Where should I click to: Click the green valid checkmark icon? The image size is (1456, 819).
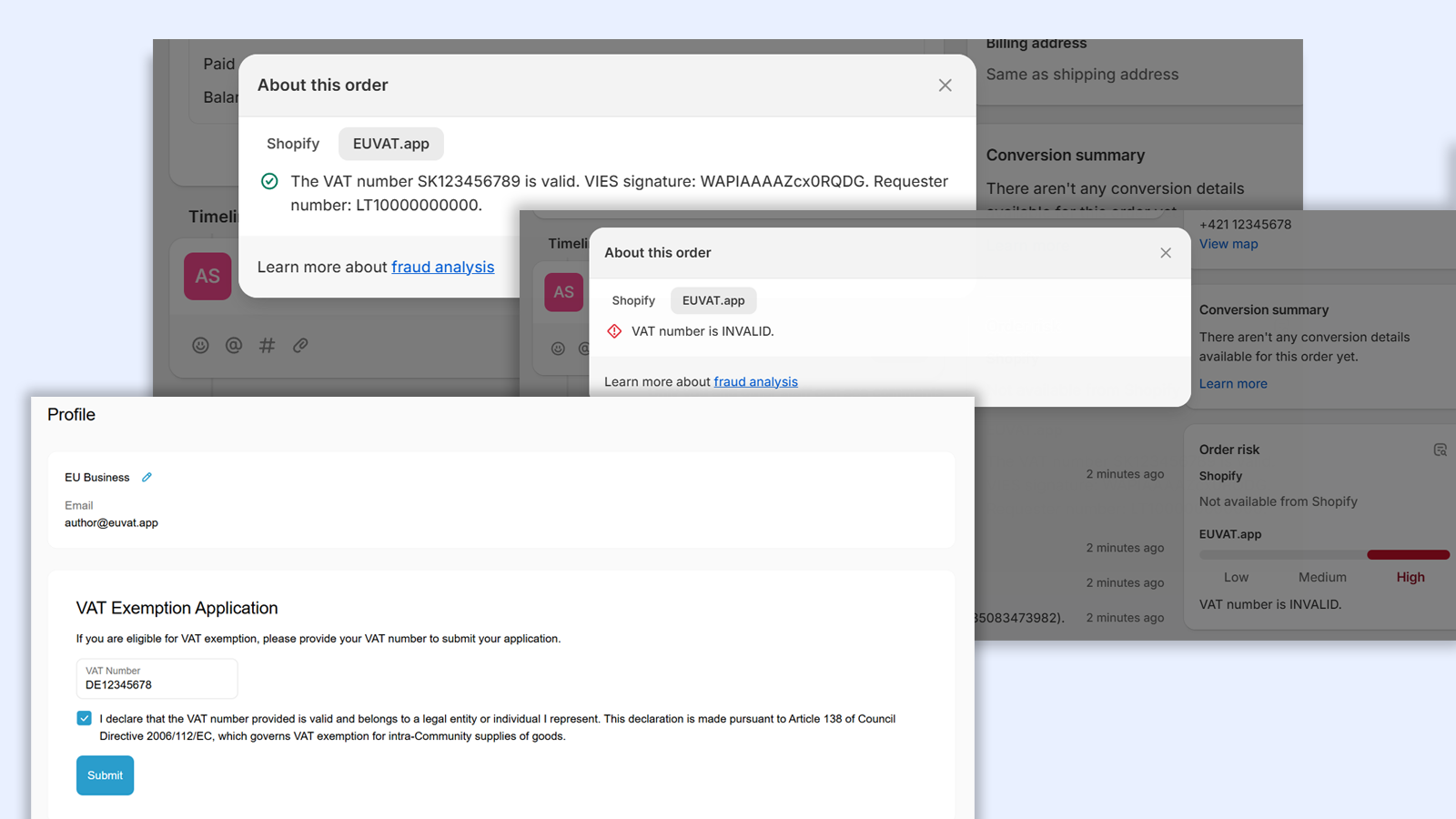pos(269,181)
